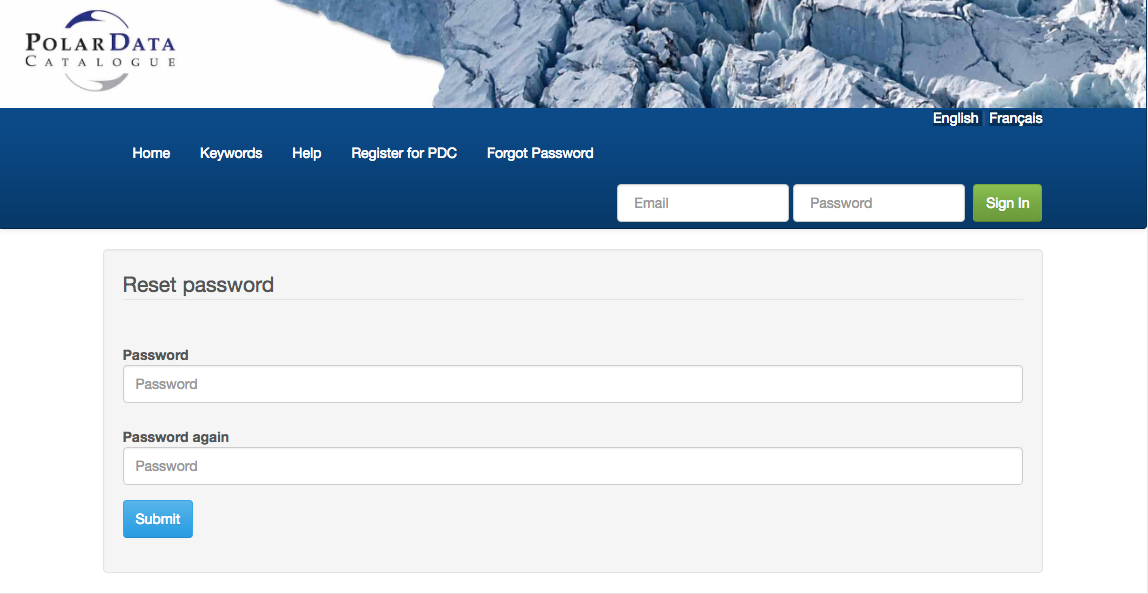Go to the Home page
The image size is (1148, 594).
pos(151,153)
